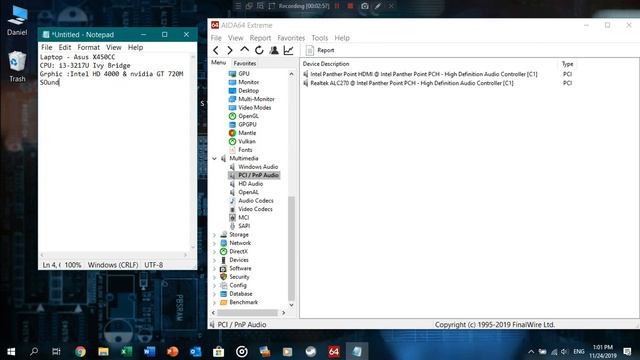Open AIDA64 Report menu
The height and width of the screenshot is (360, 640).
260,38
